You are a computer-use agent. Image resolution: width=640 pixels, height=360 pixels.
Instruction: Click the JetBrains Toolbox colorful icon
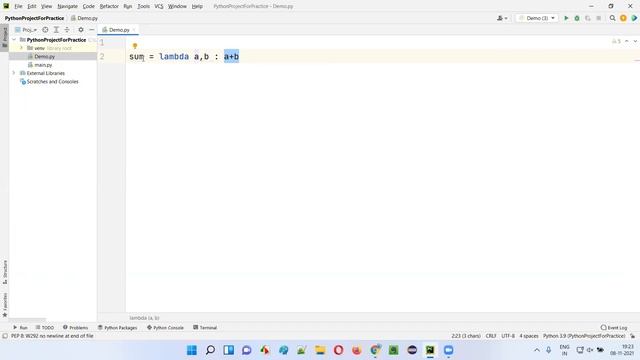click(x=634, y=18)
